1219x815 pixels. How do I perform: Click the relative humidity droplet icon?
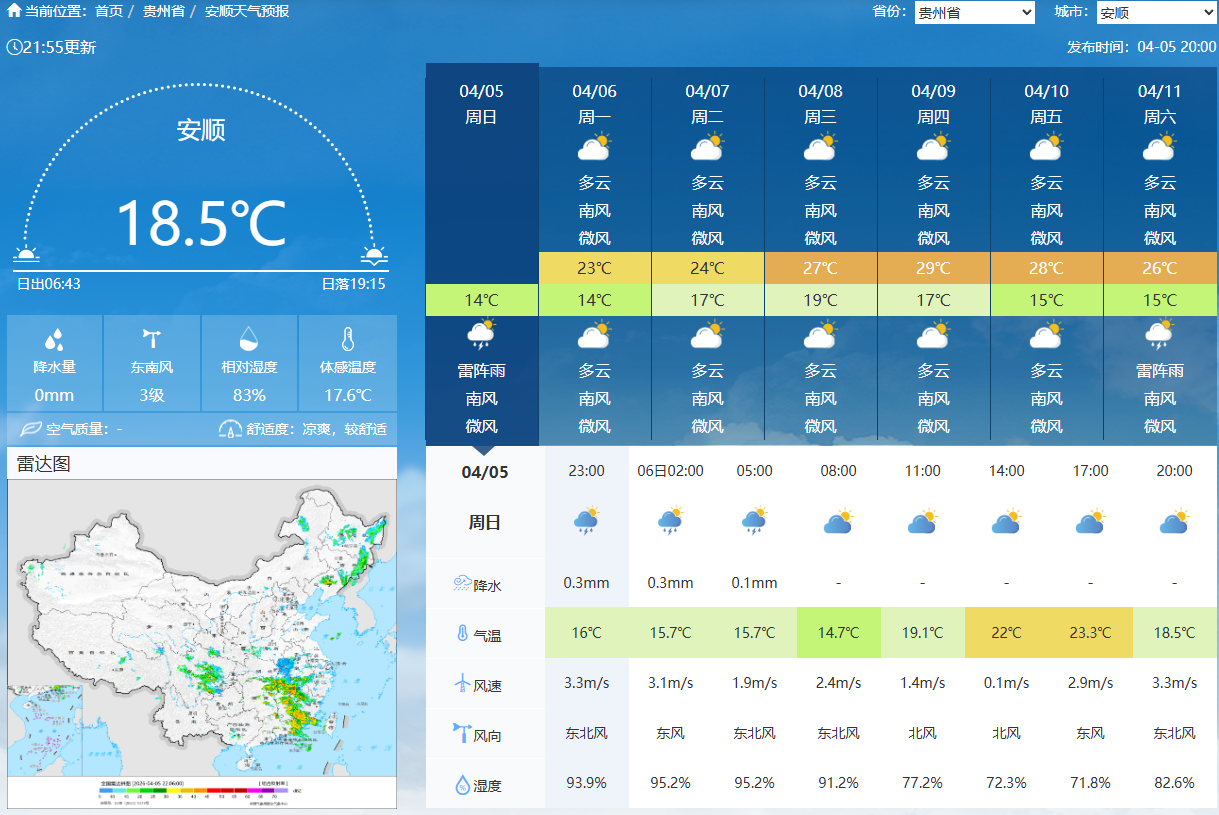click(x=249, y=339)
